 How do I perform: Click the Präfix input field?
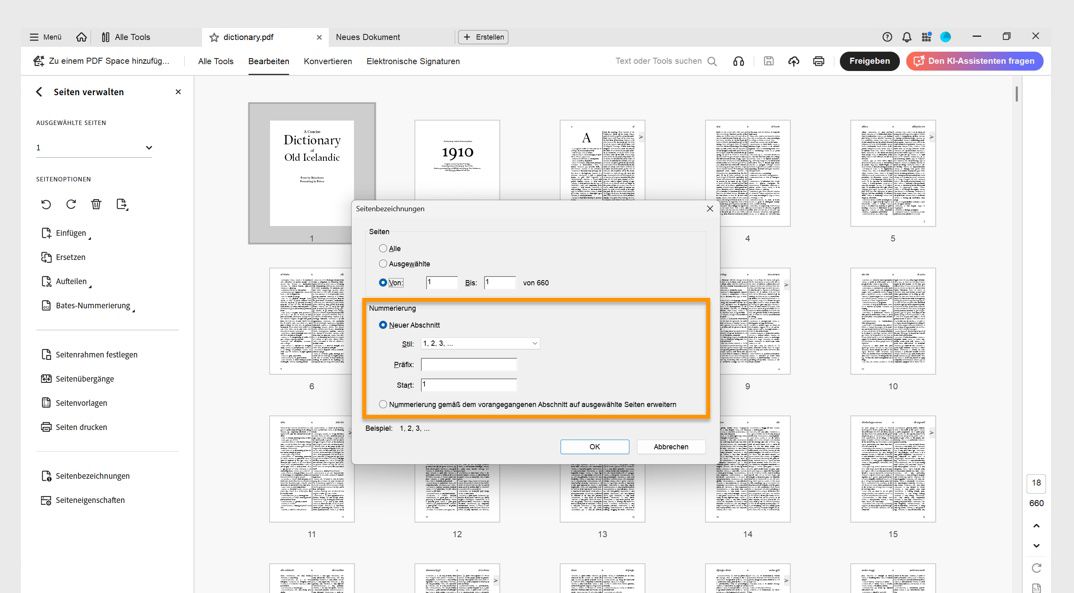(469, 364)
